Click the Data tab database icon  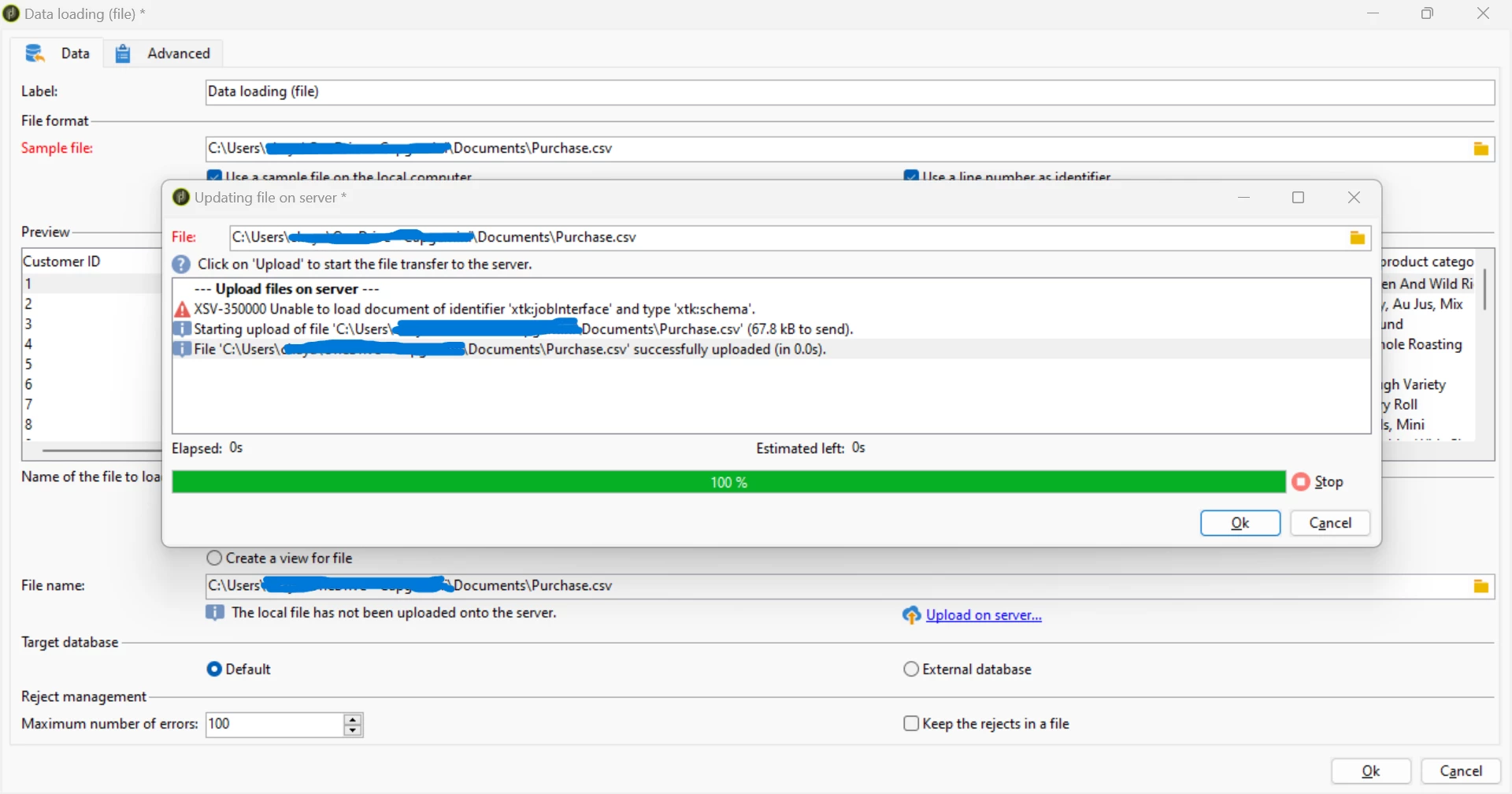[35, 54]
